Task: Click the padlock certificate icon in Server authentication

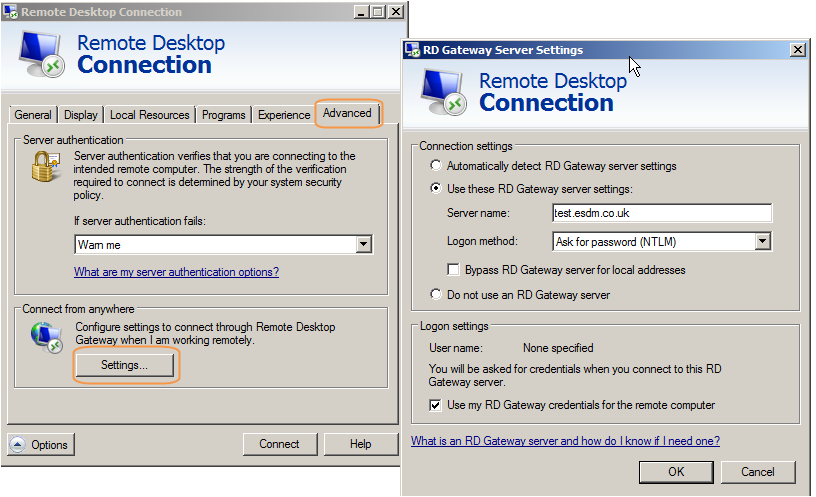Action: 45,167
